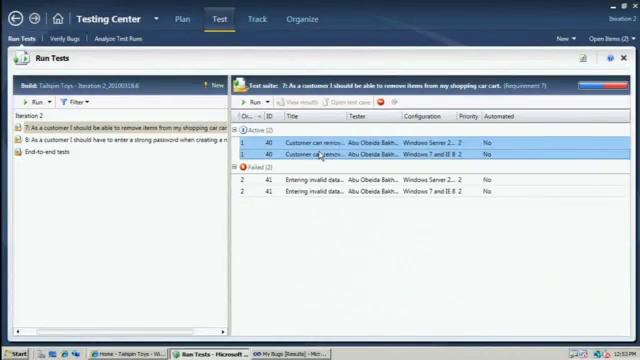Sort by the ID column header
The width and height of the screenshot is (640, 360).
(274, 116)
